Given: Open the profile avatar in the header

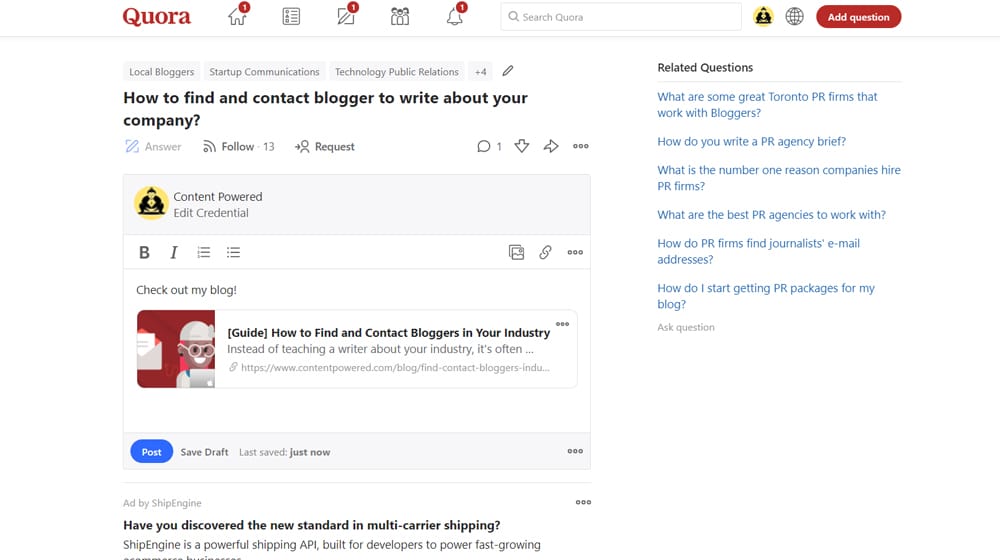Looking at the screenshot, I should click(763, 17).
